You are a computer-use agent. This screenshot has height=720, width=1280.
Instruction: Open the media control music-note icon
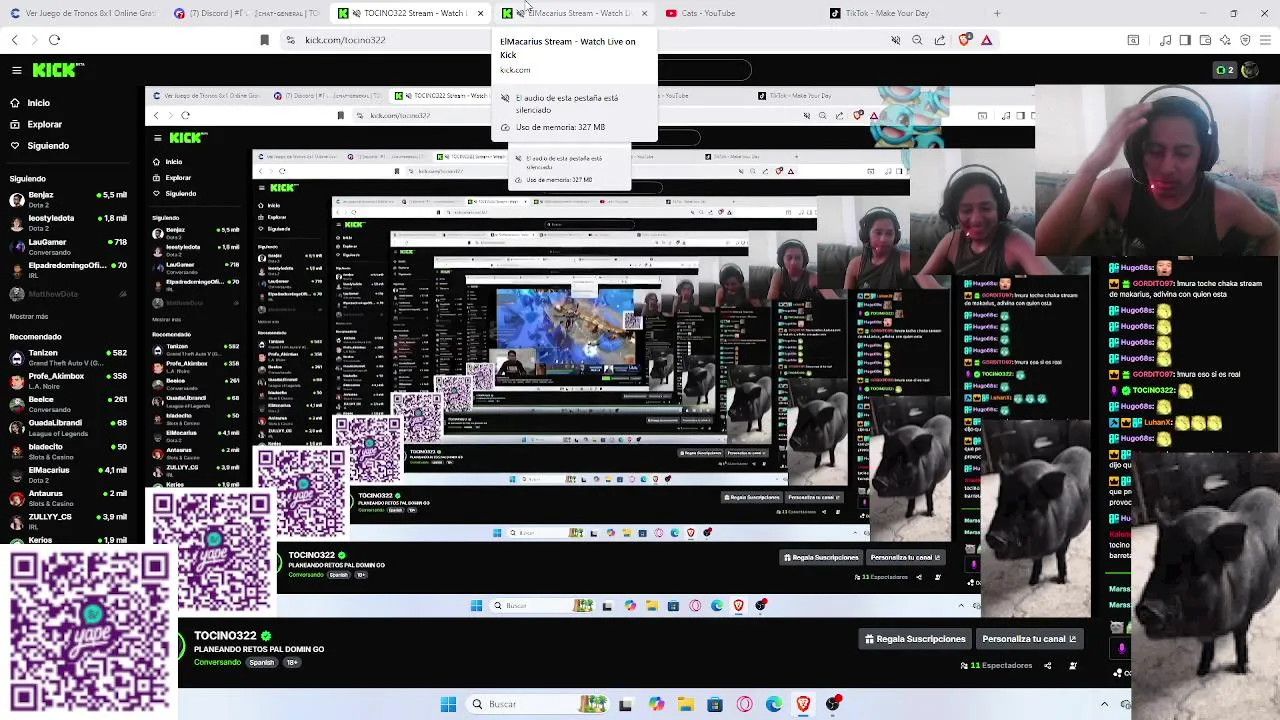click(1165, 40)
